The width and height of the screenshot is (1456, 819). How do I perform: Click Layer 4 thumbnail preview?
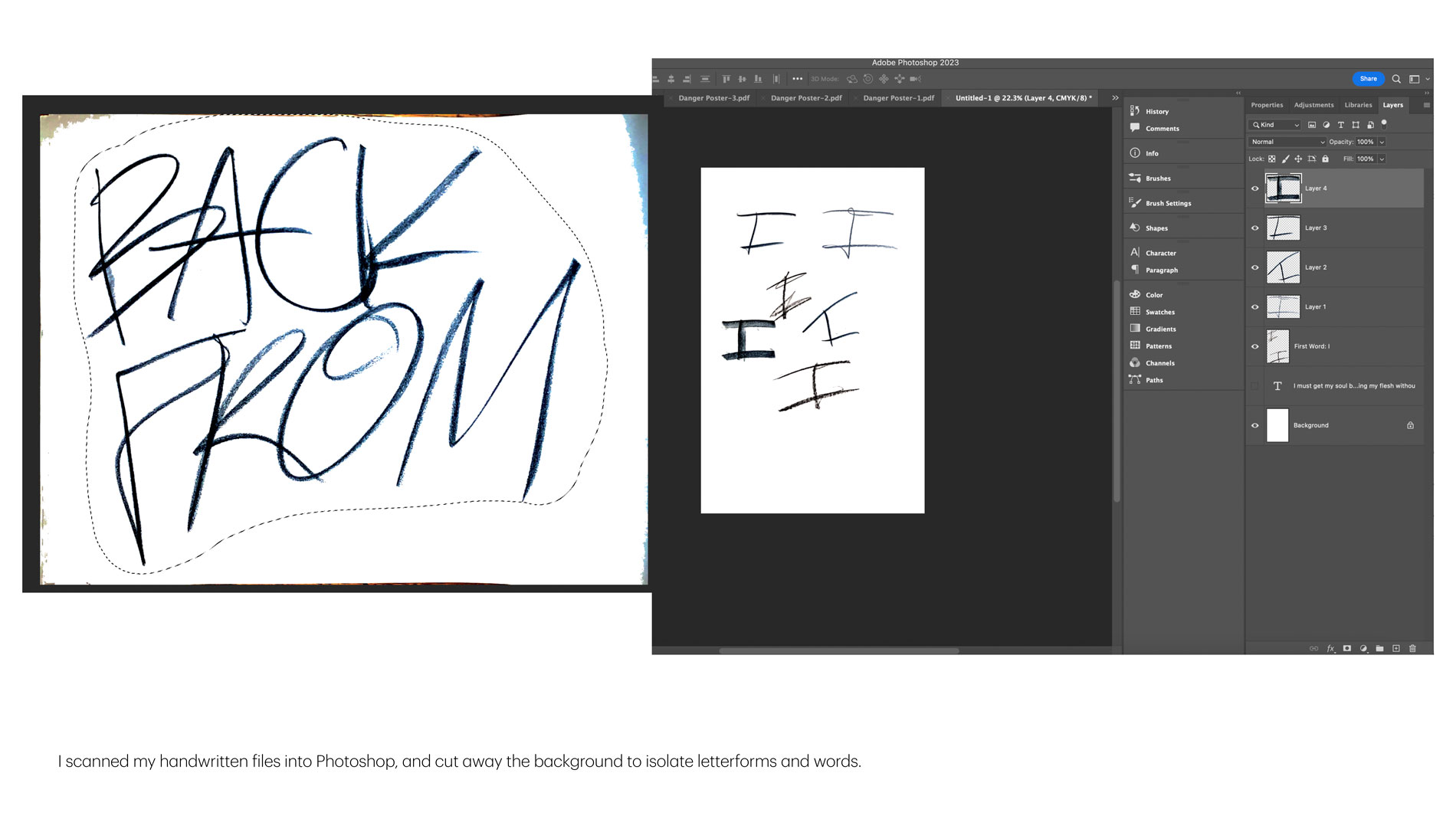(x=1282, y=188)
